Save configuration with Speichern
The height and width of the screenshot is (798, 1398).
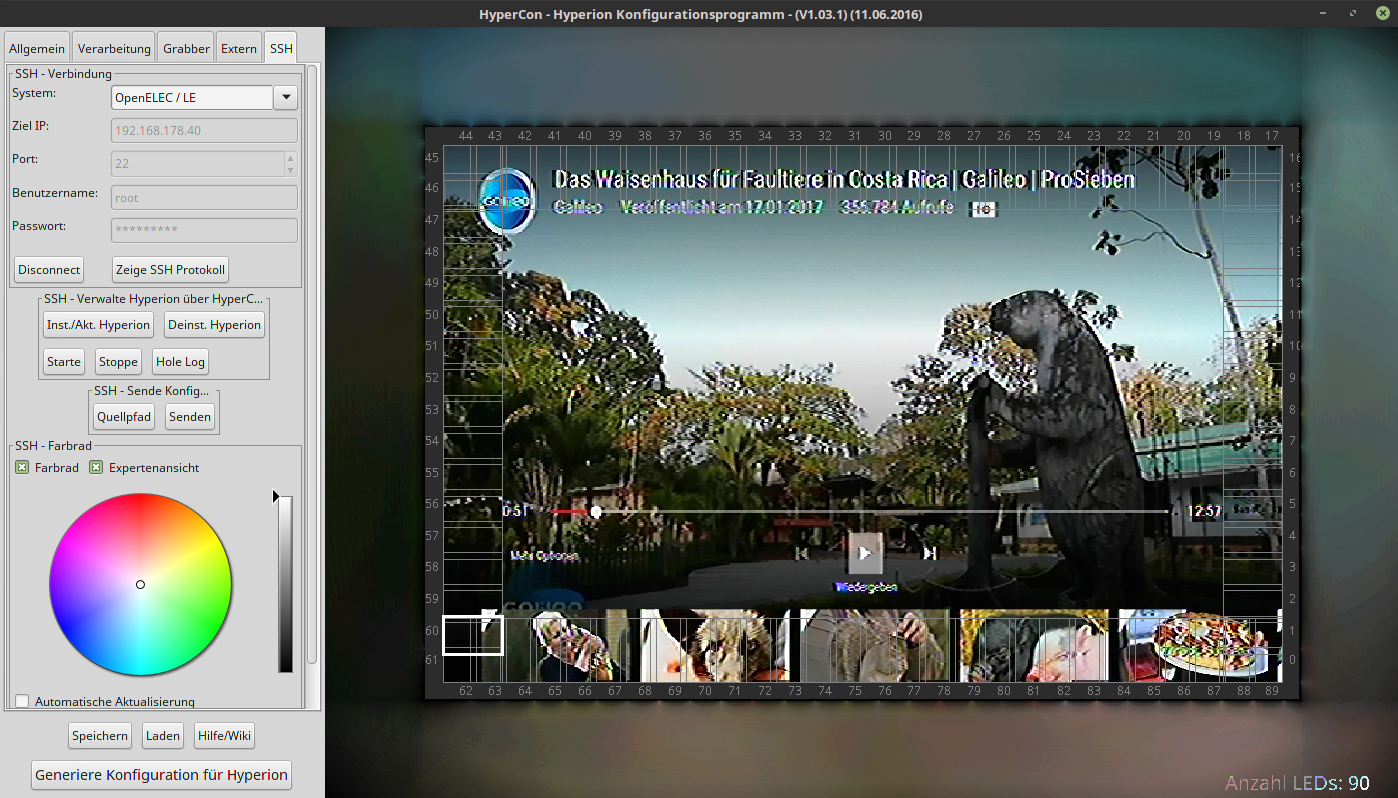(x=100, y=736)
